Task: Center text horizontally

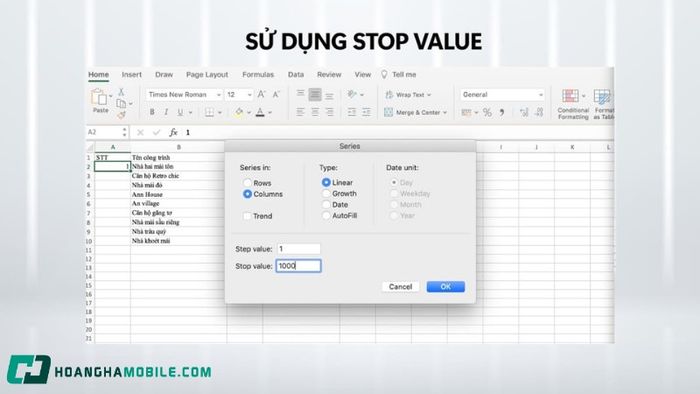Action: 315,112
